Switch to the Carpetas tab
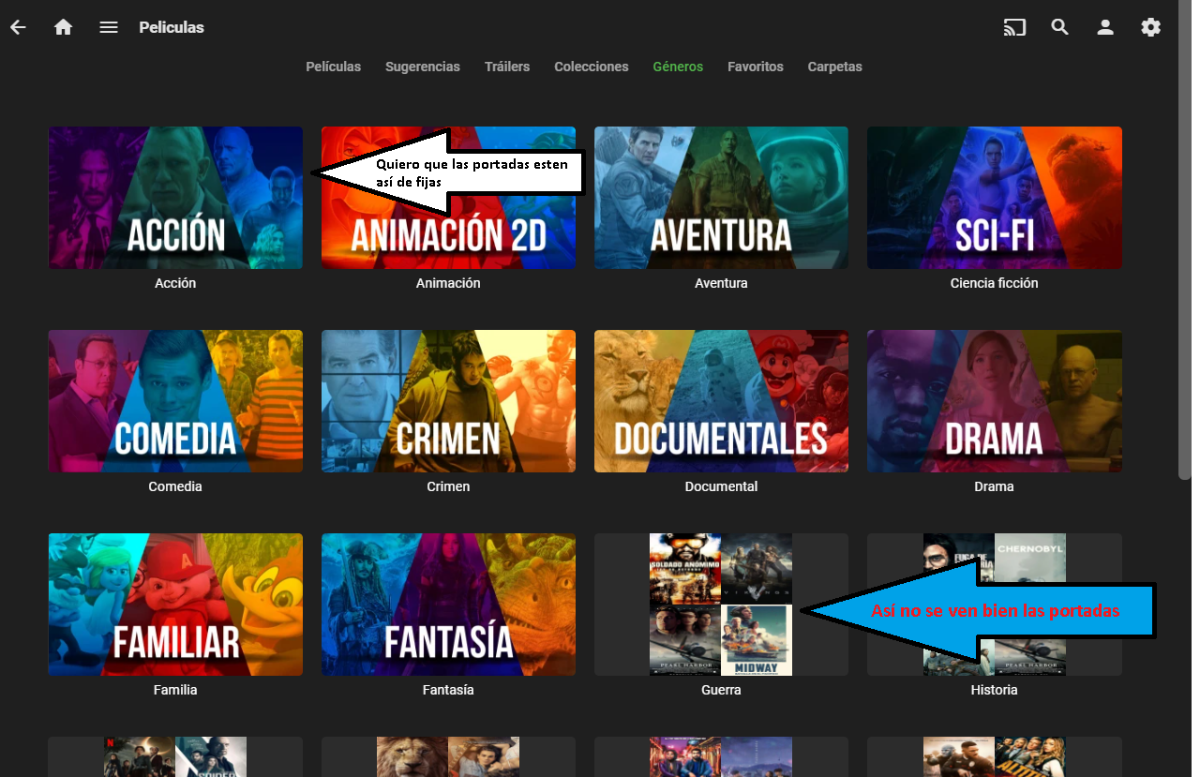This screenshot has width=1200, height=777. 835,67
